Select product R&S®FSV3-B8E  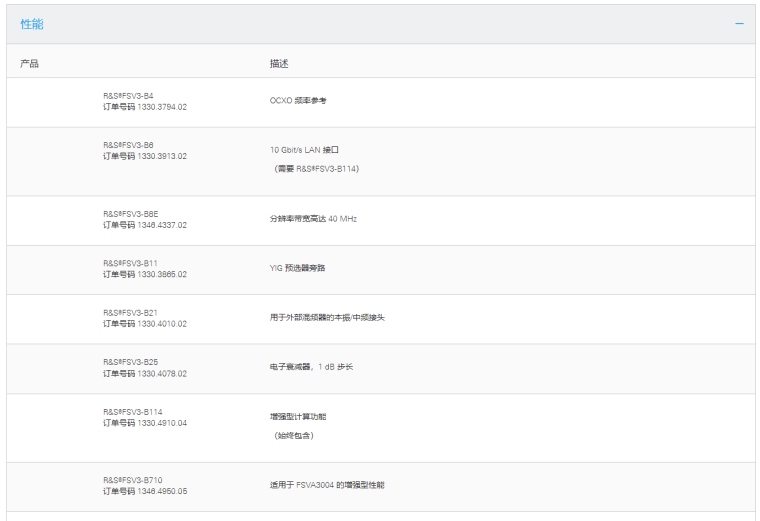(131, 214)
